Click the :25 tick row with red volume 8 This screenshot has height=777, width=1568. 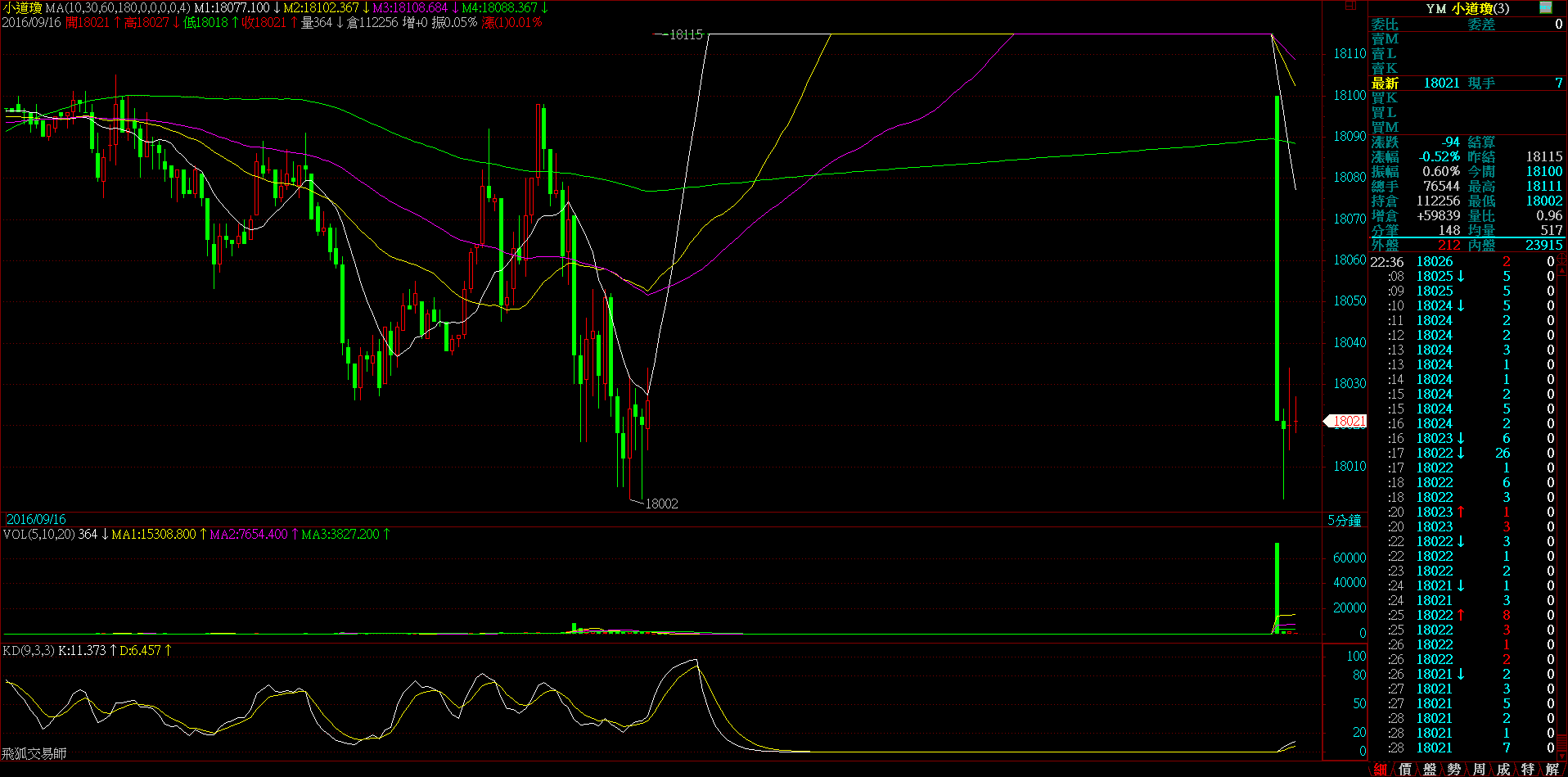coord(1462,616)
